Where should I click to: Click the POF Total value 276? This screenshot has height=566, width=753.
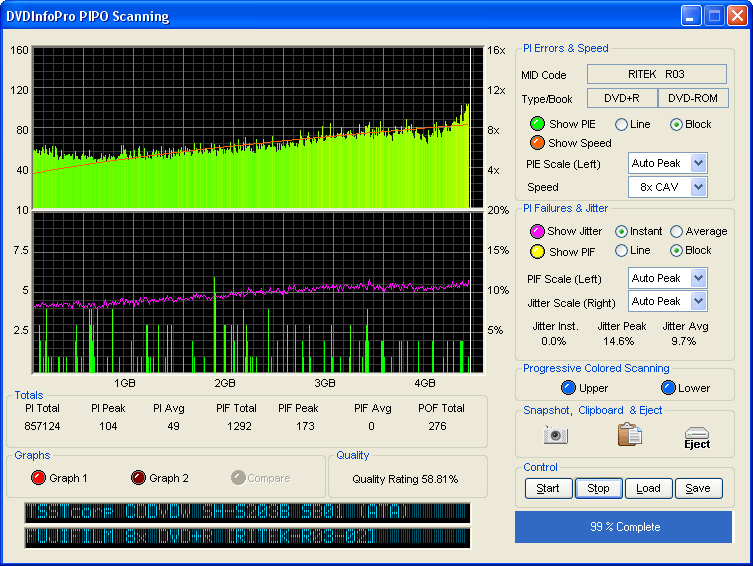point(437,426)
